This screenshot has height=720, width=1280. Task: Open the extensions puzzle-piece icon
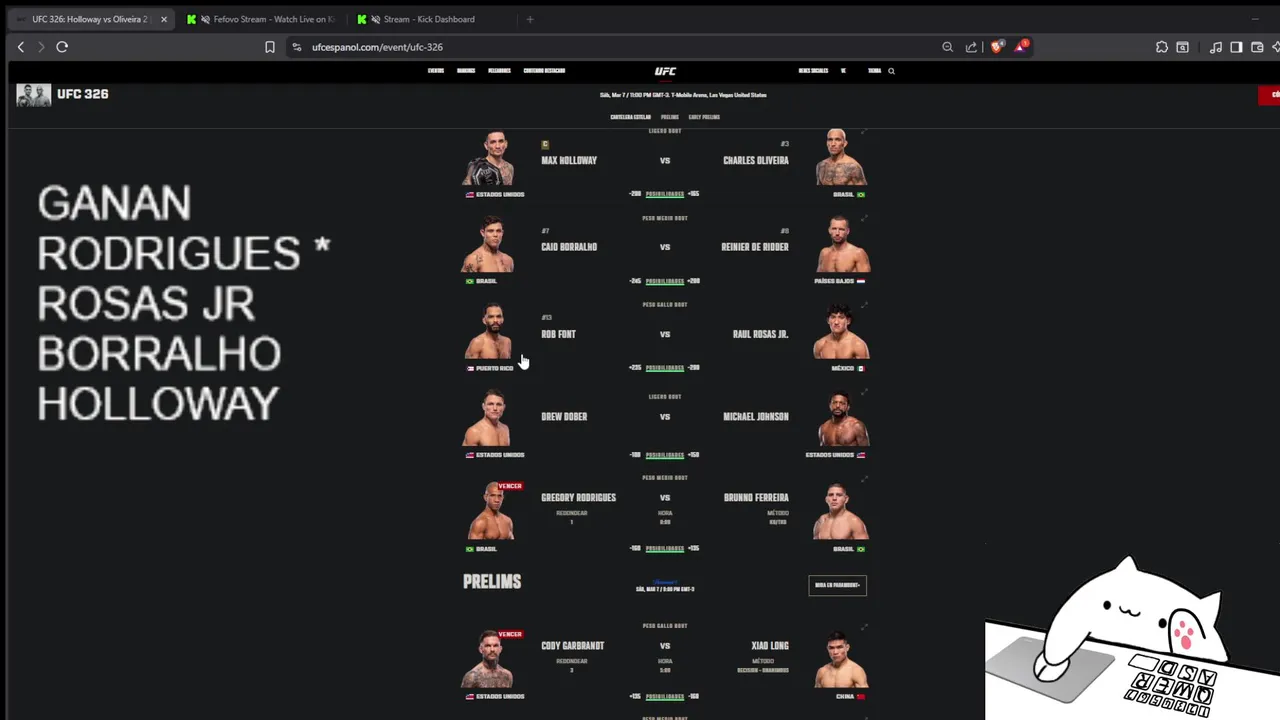1162,47
